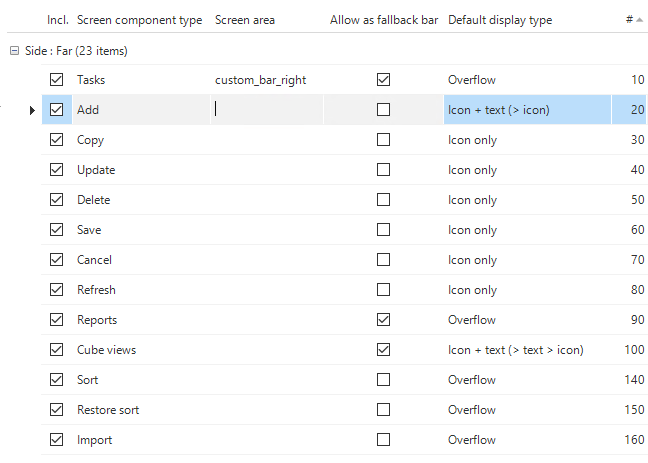This screenshot has width=648, height=463.
Task: Enable fallback bar for the Copy row
Action: pos(384,140)
